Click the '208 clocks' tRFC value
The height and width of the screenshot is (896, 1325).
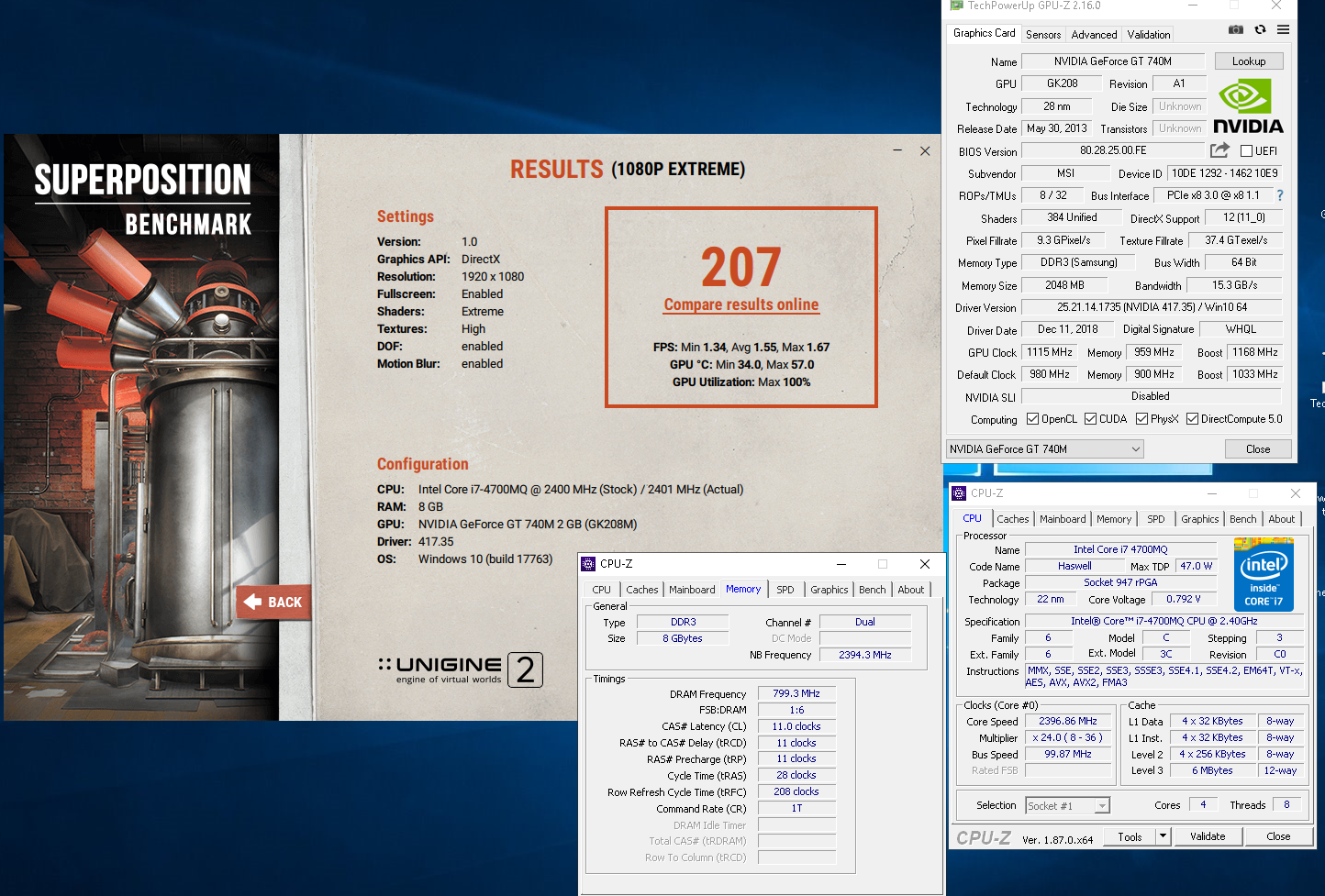[x=796, y=791]
